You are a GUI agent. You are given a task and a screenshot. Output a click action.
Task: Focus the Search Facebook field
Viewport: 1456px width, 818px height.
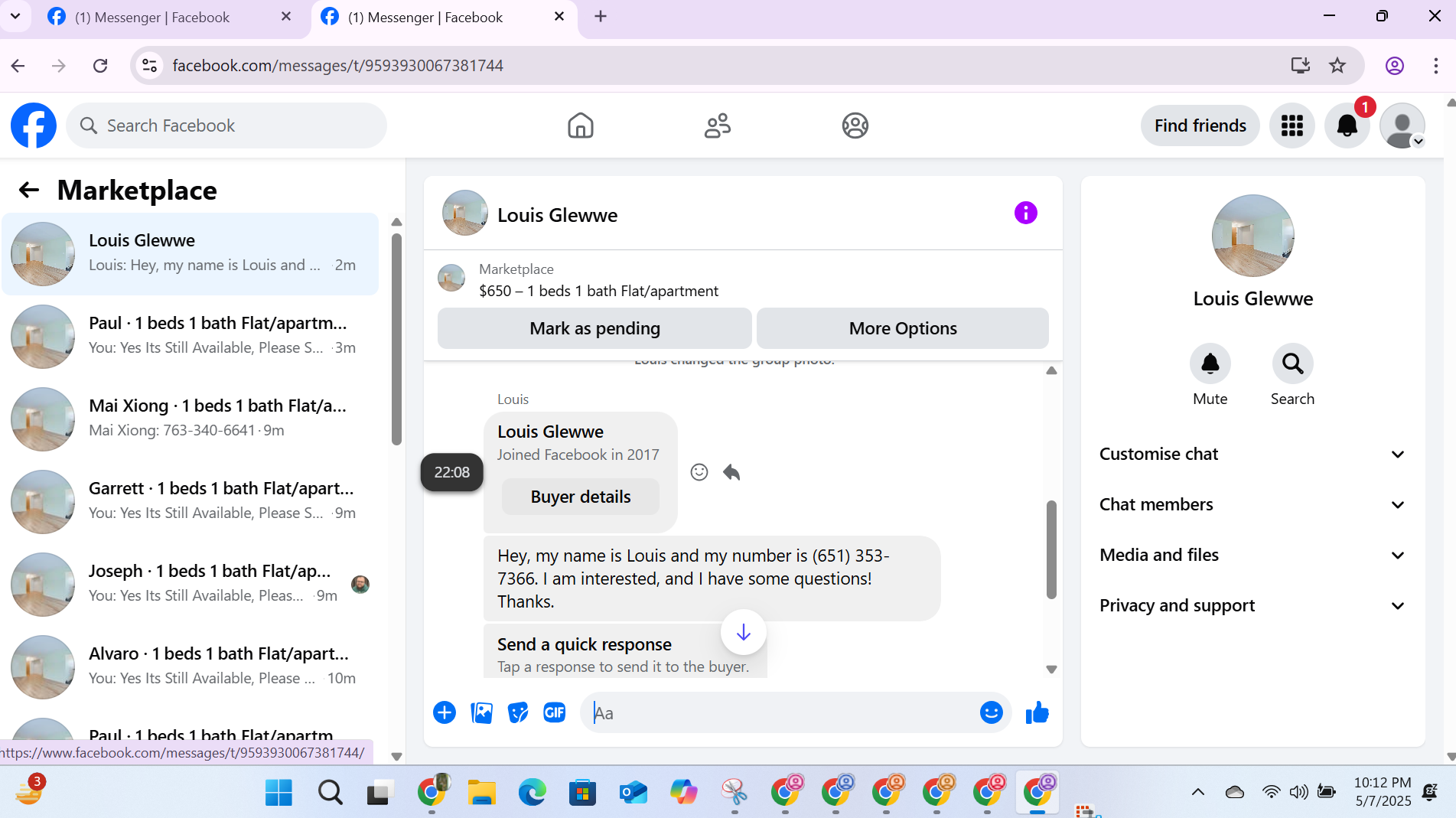[226, 125]
